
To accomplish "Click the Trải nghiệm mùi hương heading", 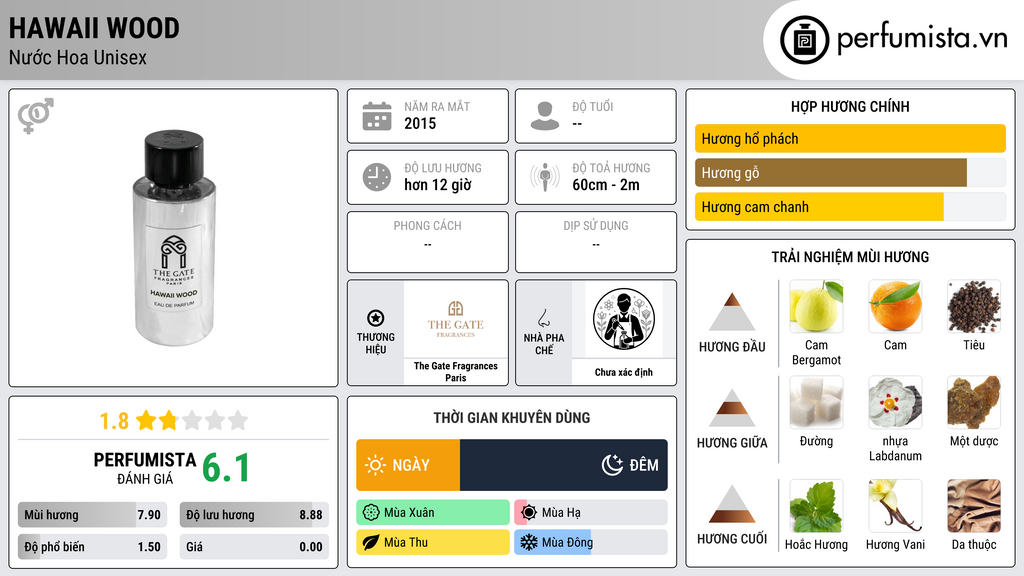I will coord(850,257).
